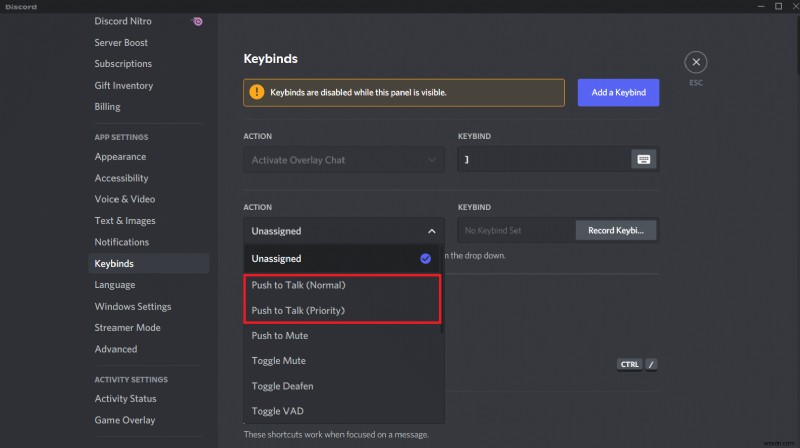This screenshot has width=800, height=448.
Task: Click the Overlay Chat keybind input field
Action: 541,159
